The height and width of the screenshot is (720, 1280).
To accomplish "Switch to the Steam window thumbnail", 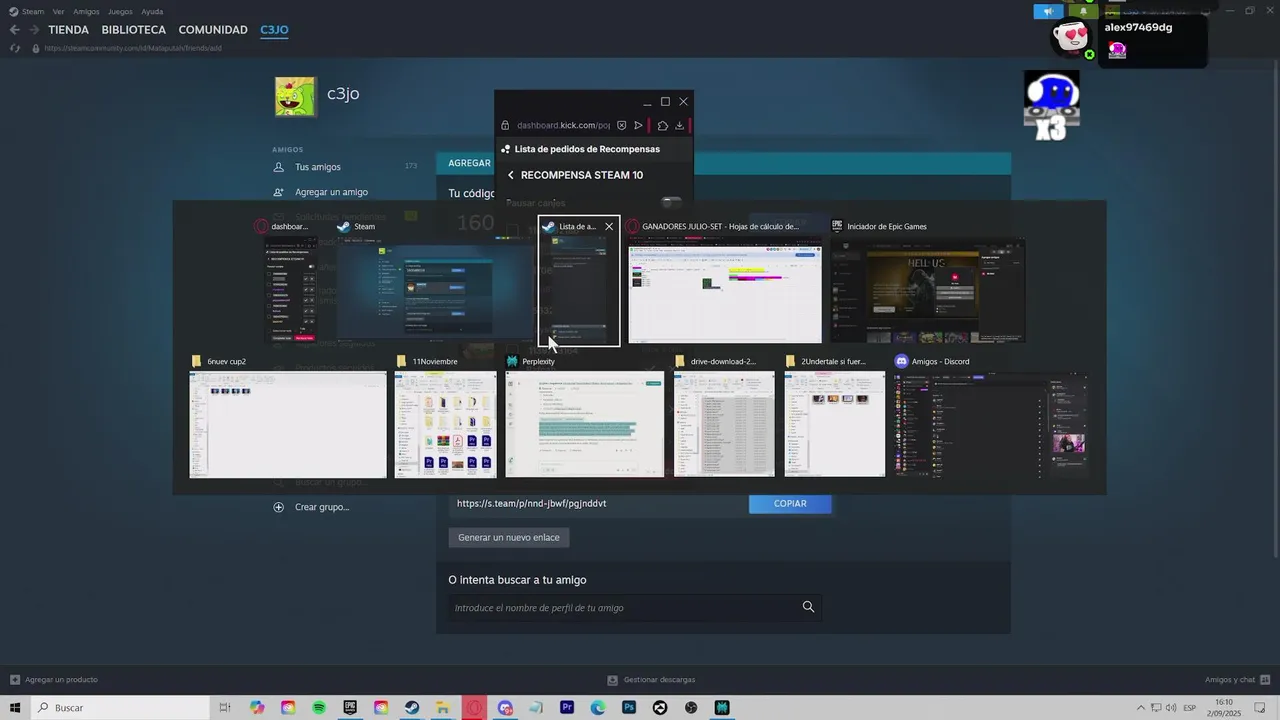I will (434, 289).
